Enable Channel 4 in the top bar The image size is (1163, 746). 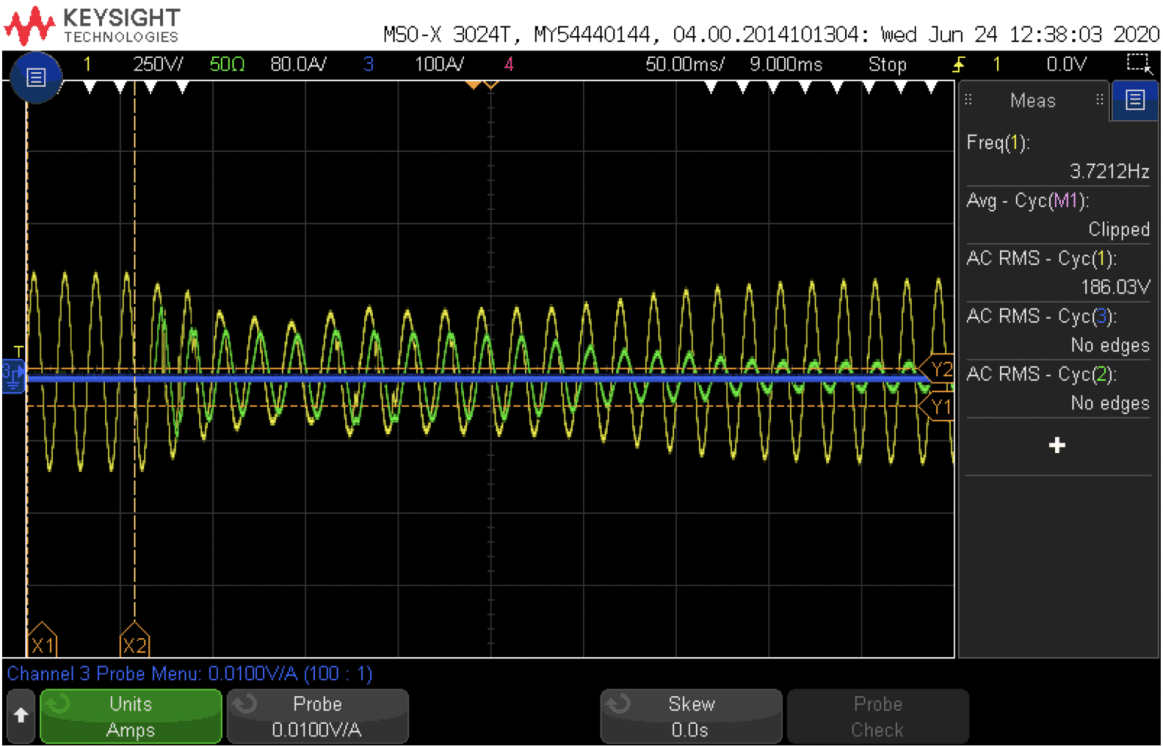pyautogui.click(x=509, y=65)
